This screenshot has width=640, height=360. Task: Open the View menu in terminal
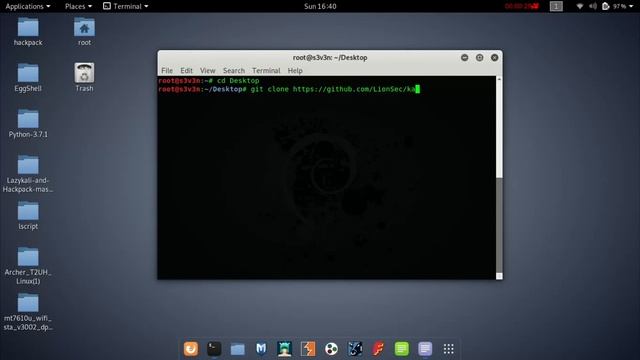coord(207,71)
